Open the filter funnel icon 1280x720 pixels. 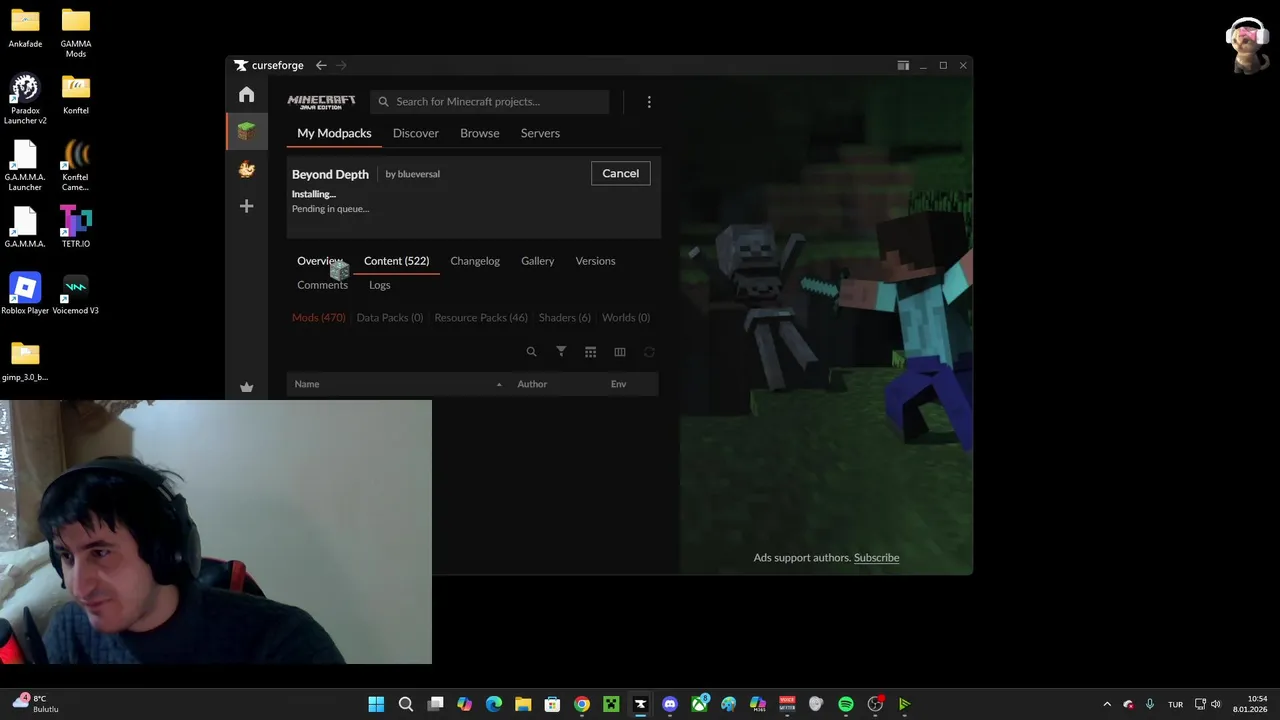pyautogui.click(x=561, y=352)
